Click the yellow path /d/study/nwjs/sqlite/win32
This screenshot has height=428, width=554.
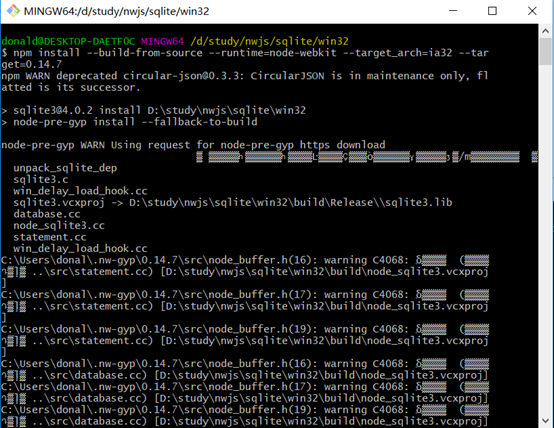click(269, 41)
